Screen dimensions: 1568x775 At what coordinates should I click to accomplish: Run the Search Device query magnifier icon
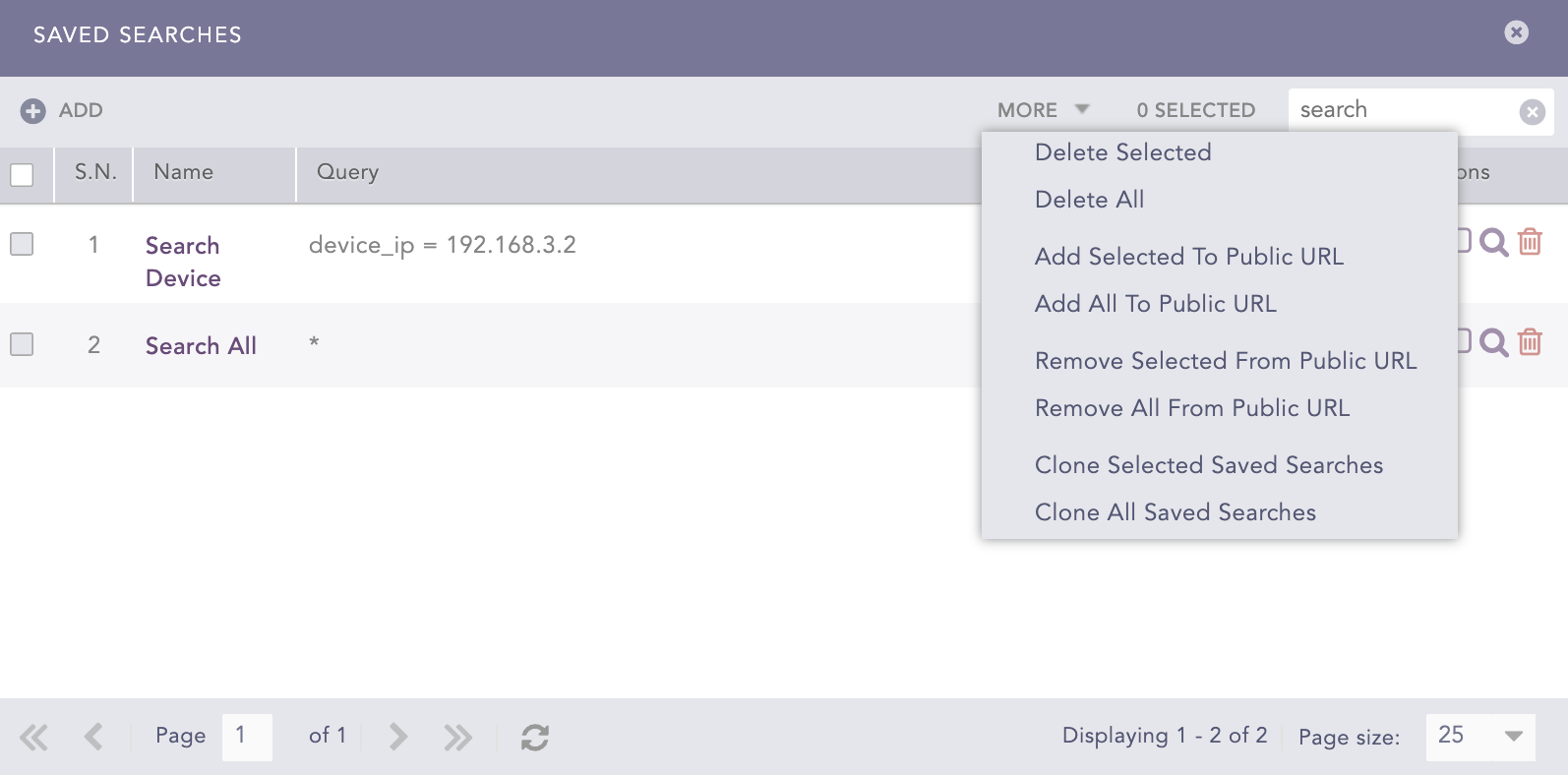[x=1493, y=242]
